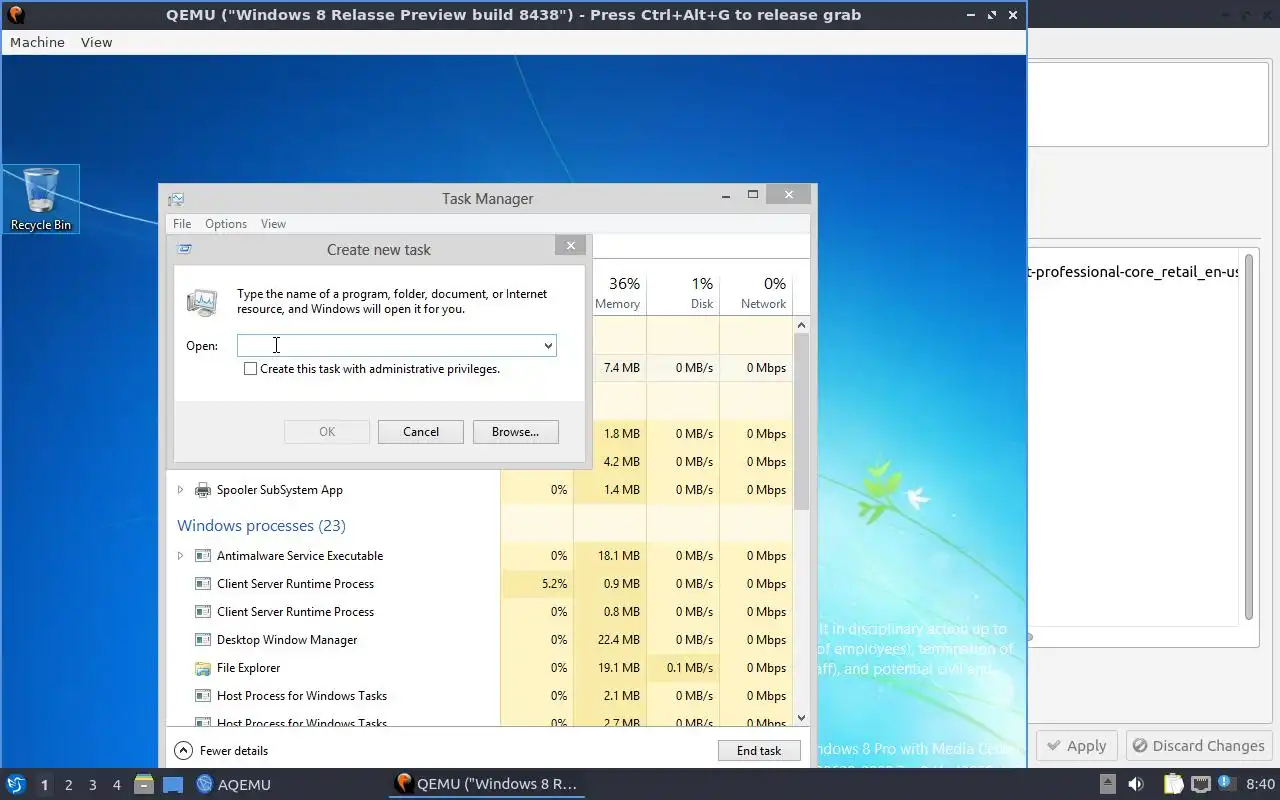Click icon of Client Server Runtime 0.9 MB row
This screenshot has height=800, width=1280.
point(203,584)
